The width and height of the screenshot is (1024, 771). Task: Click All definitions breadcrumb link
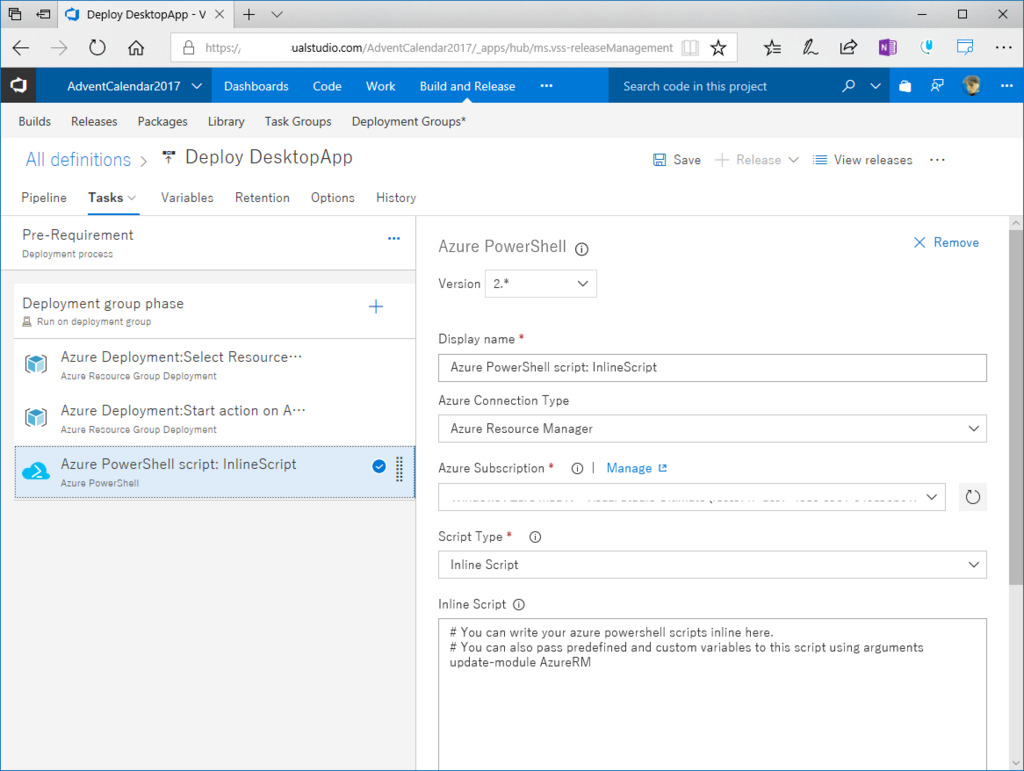pos(78,160)
